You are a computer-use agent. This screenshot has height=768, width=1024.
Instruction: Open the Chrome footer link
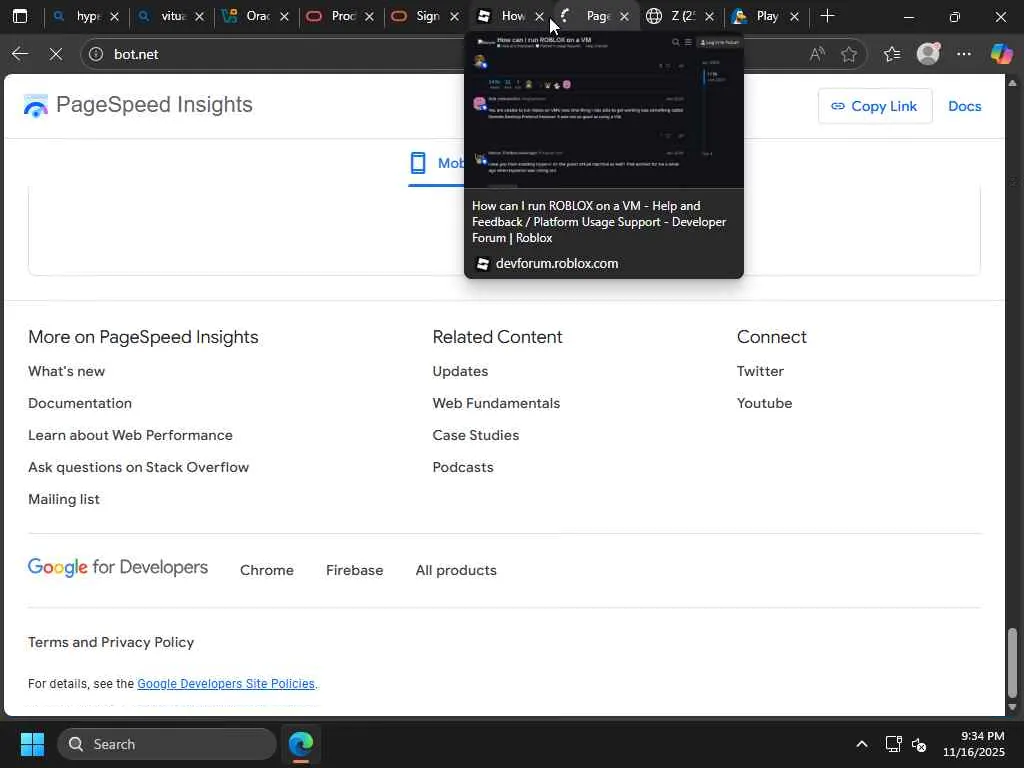tap(266, 570)
